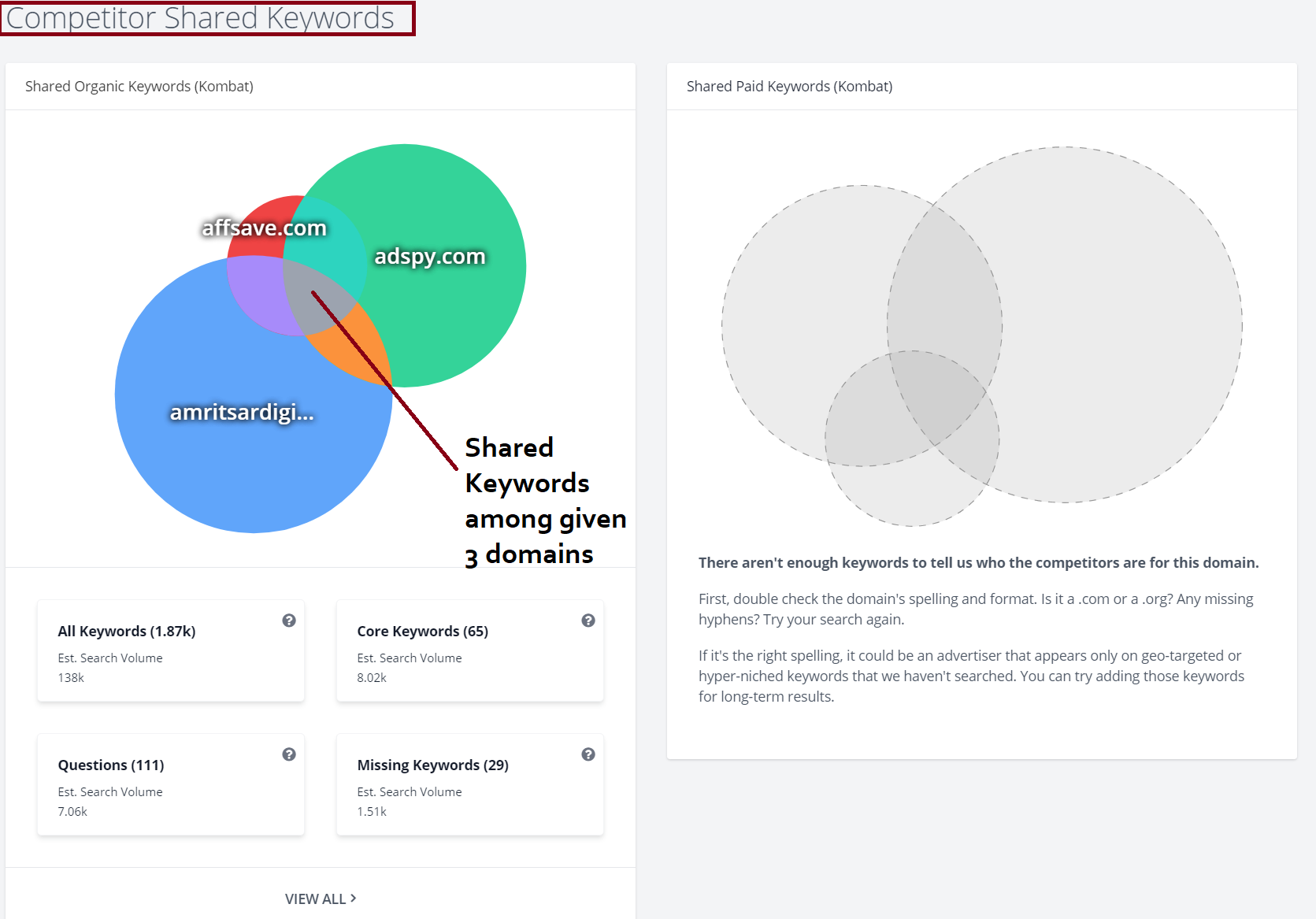The height and width of the screenshot is (919, 1316).
Task: Click the affsave.com label in the Venn diagram
Action: click(x=264, y=228)
